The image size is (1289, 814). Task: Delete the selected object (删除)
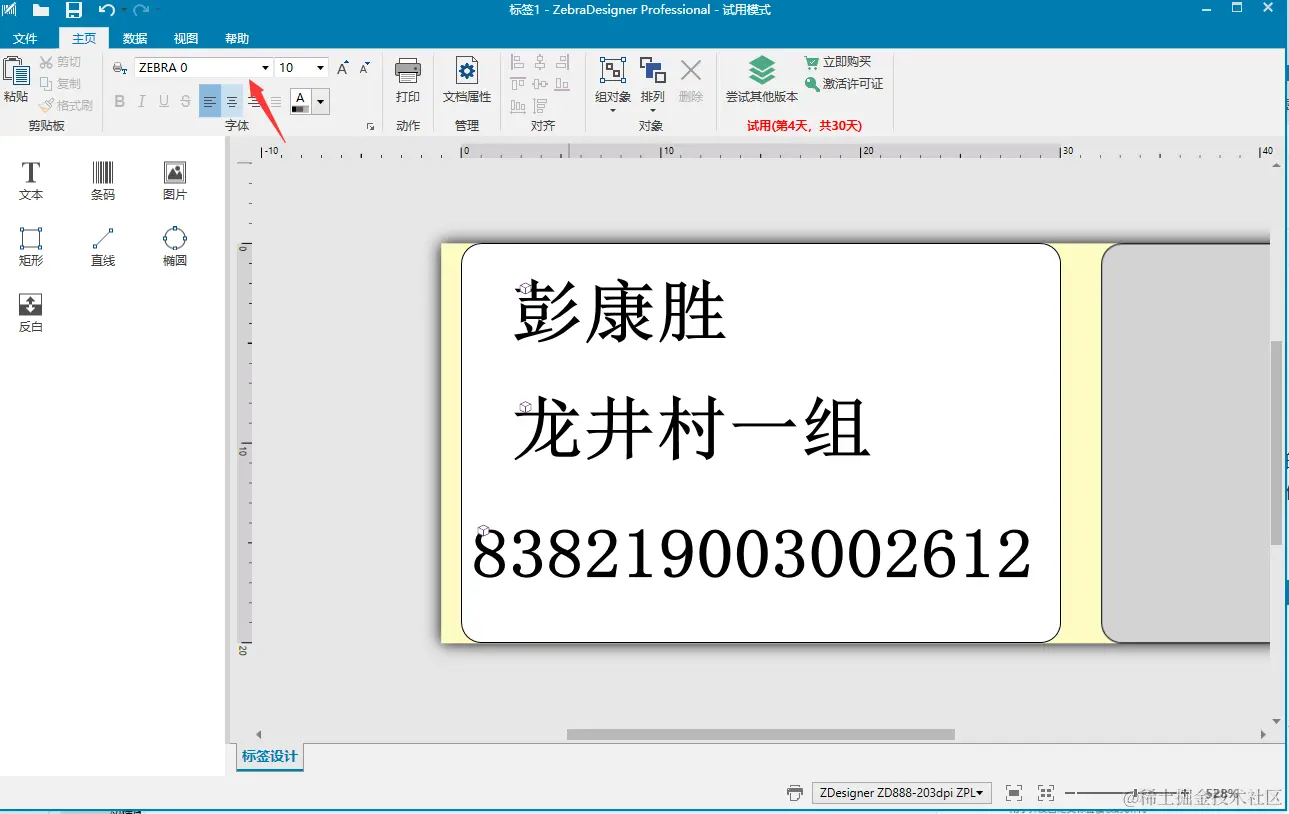coord(691,80)
